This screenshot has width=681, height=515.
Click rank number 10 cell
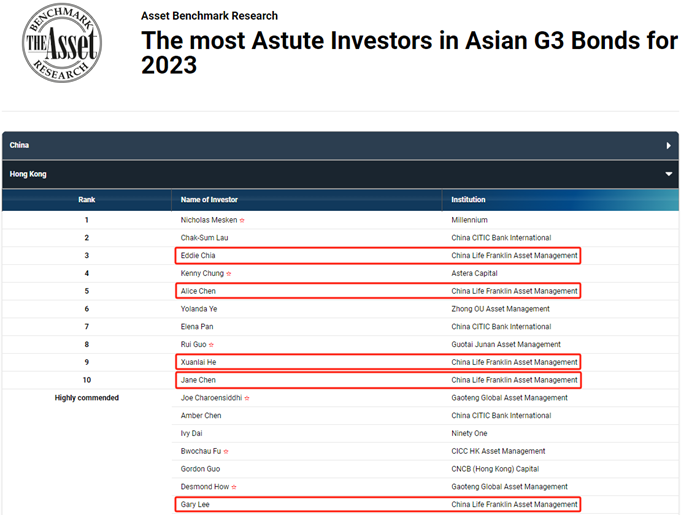pos(86,380)
